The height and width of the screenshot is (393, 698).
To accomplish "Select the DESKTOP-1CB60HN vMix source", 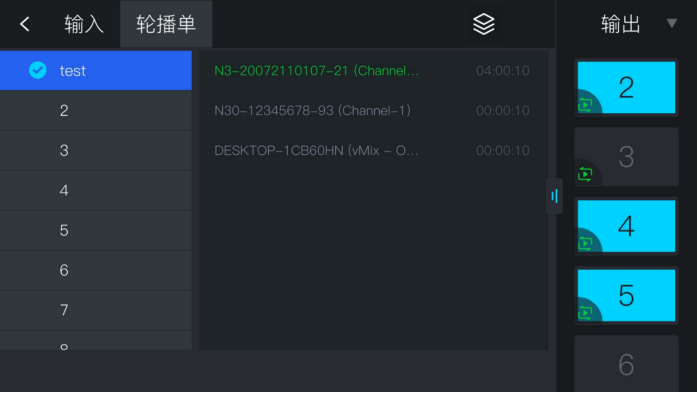I will (372, 150).
